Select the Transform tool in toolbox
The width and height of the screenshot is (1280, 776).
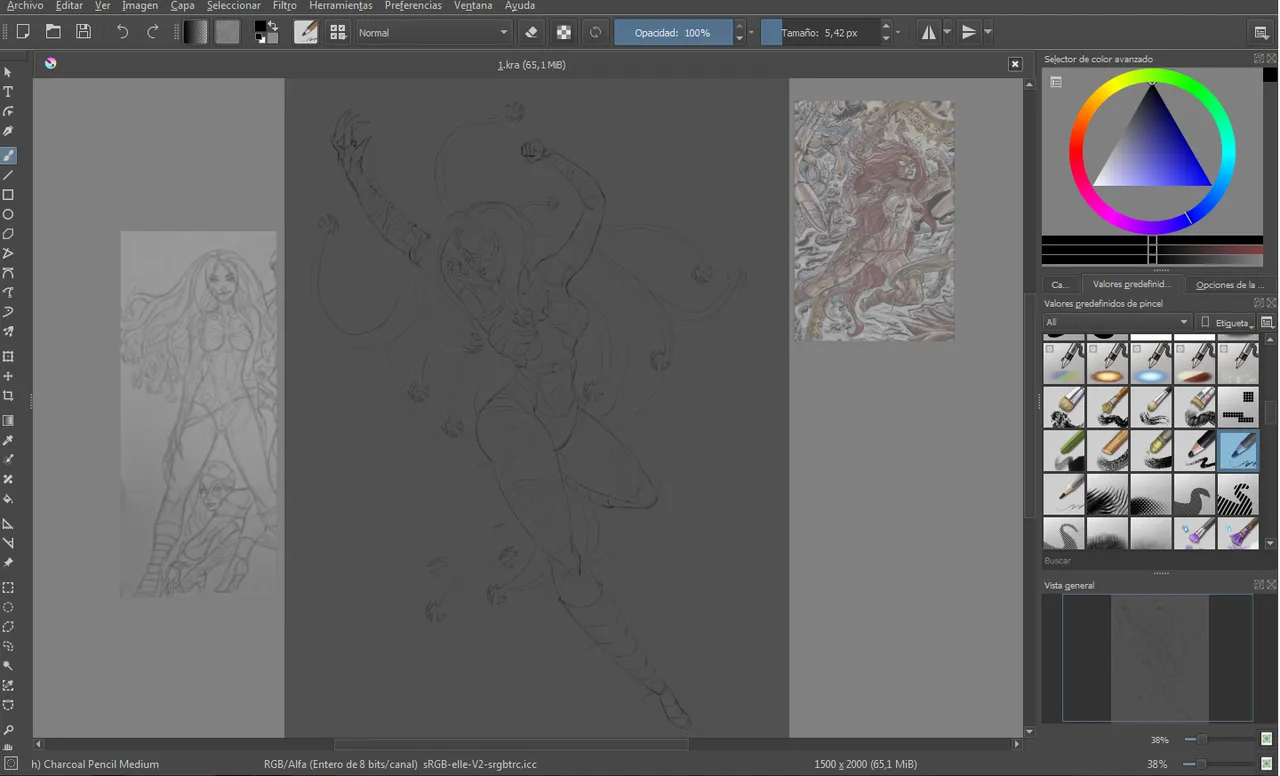pyautogui.click(x=8, y=357)
